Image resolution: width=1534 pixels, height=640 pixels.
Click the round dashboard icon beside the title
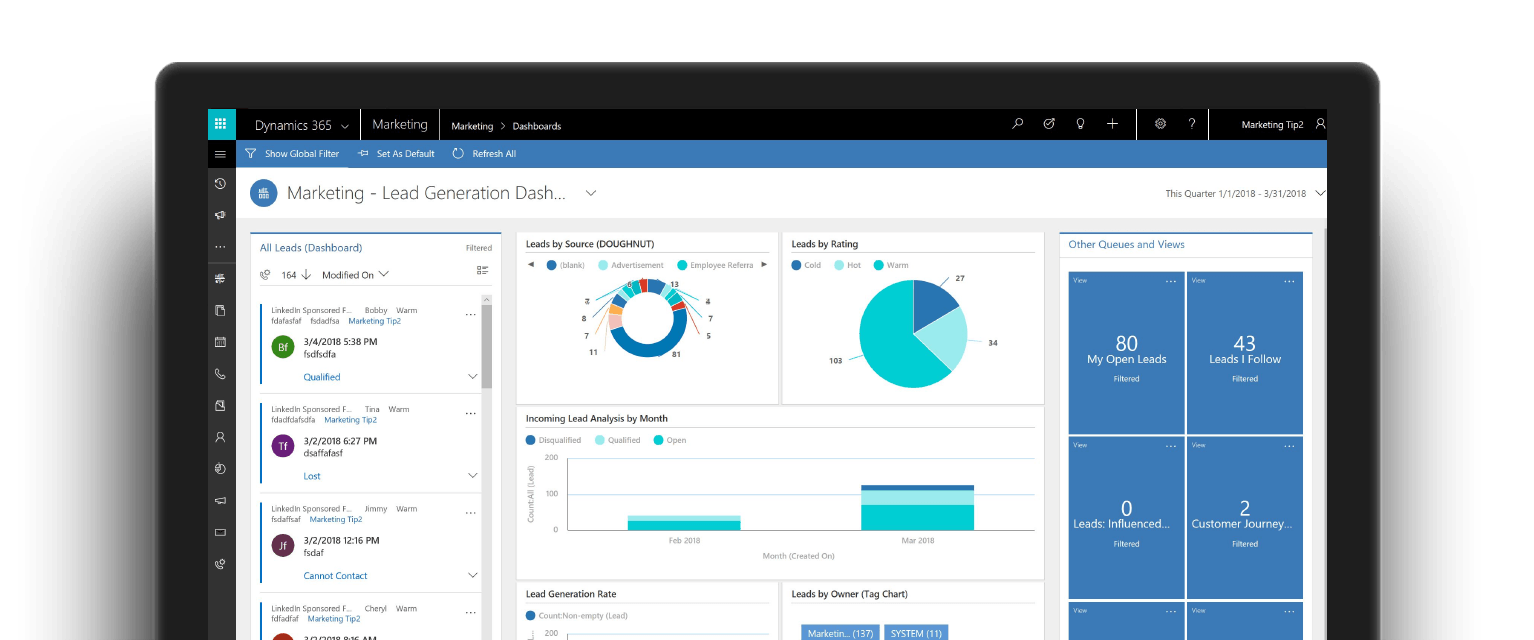click(x=264, y=193)
